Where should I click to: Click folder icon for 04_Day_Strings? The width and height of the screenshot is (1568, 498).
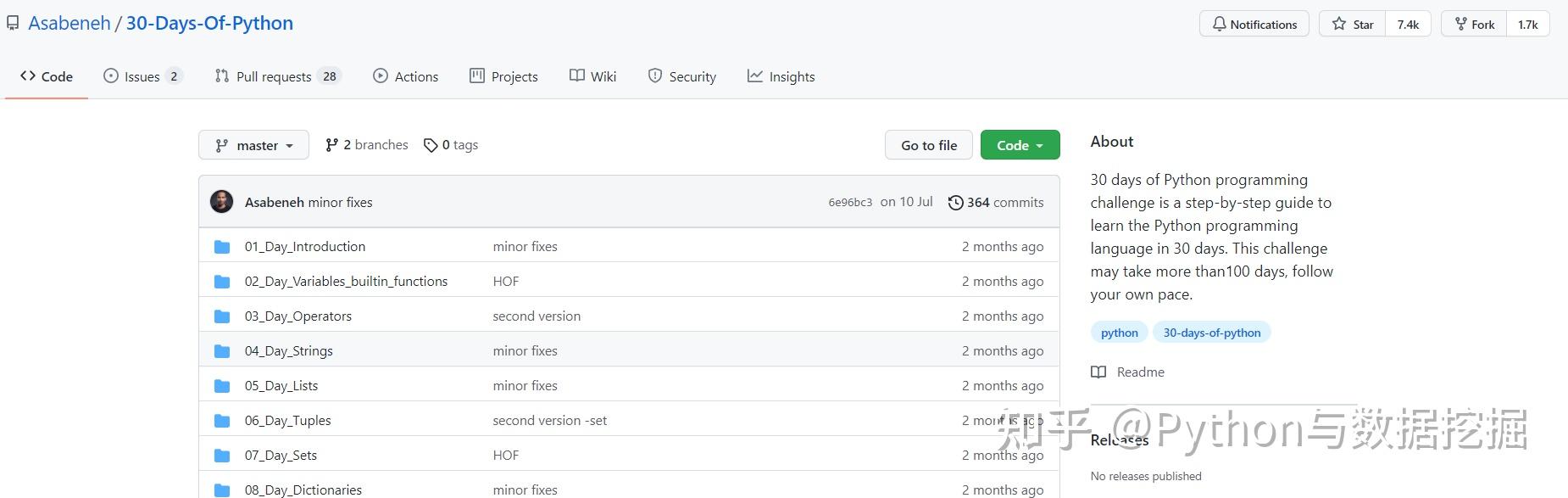(x=222, y=351)
